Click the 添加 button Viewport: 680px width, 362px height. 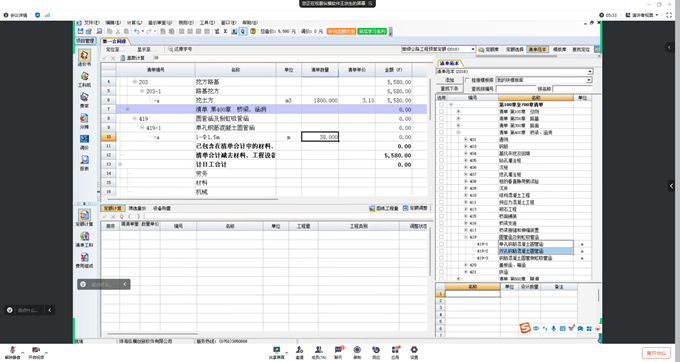point(449,80)
